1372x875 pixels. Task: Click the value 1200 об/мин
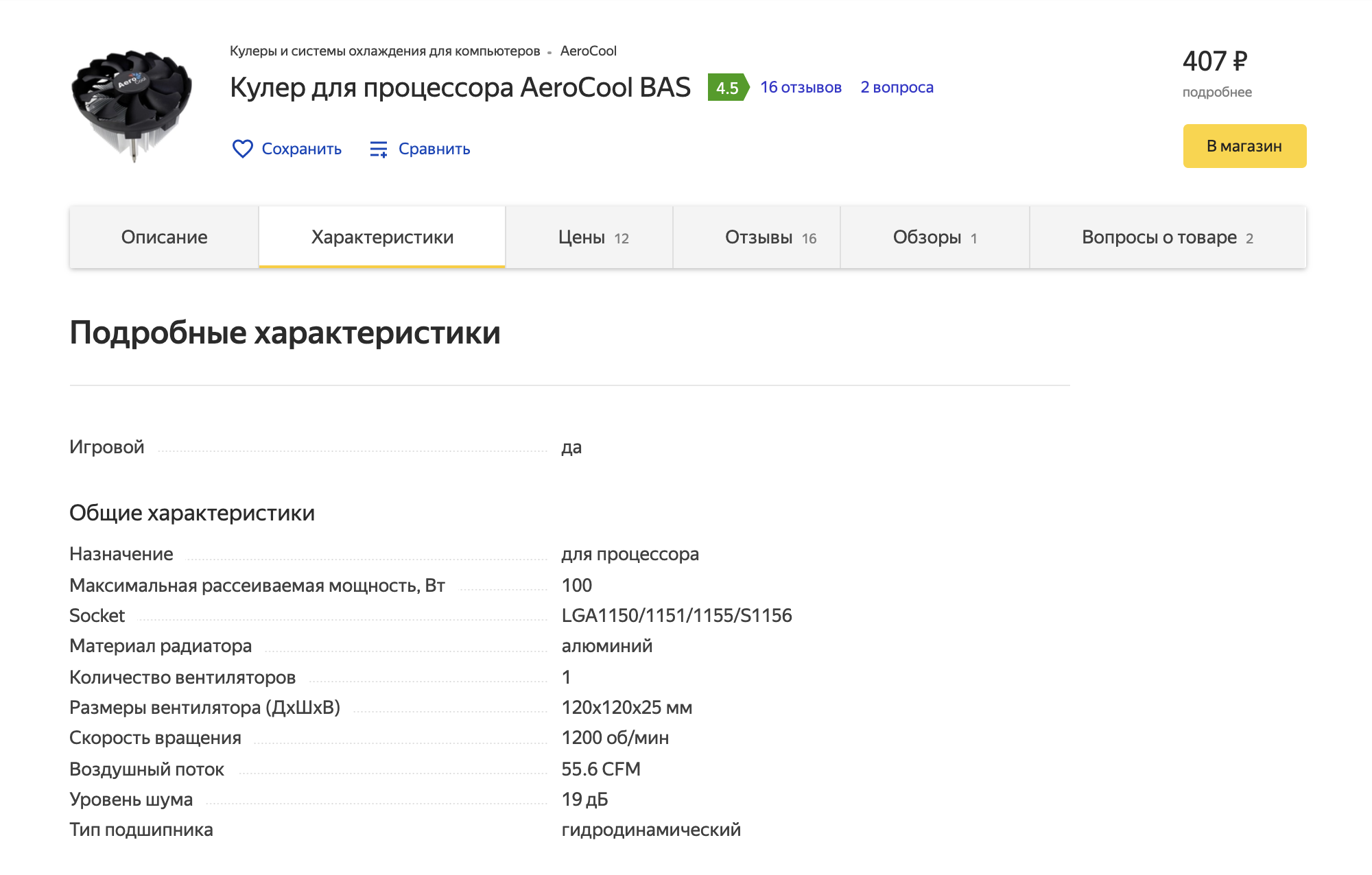click(615, 738)
